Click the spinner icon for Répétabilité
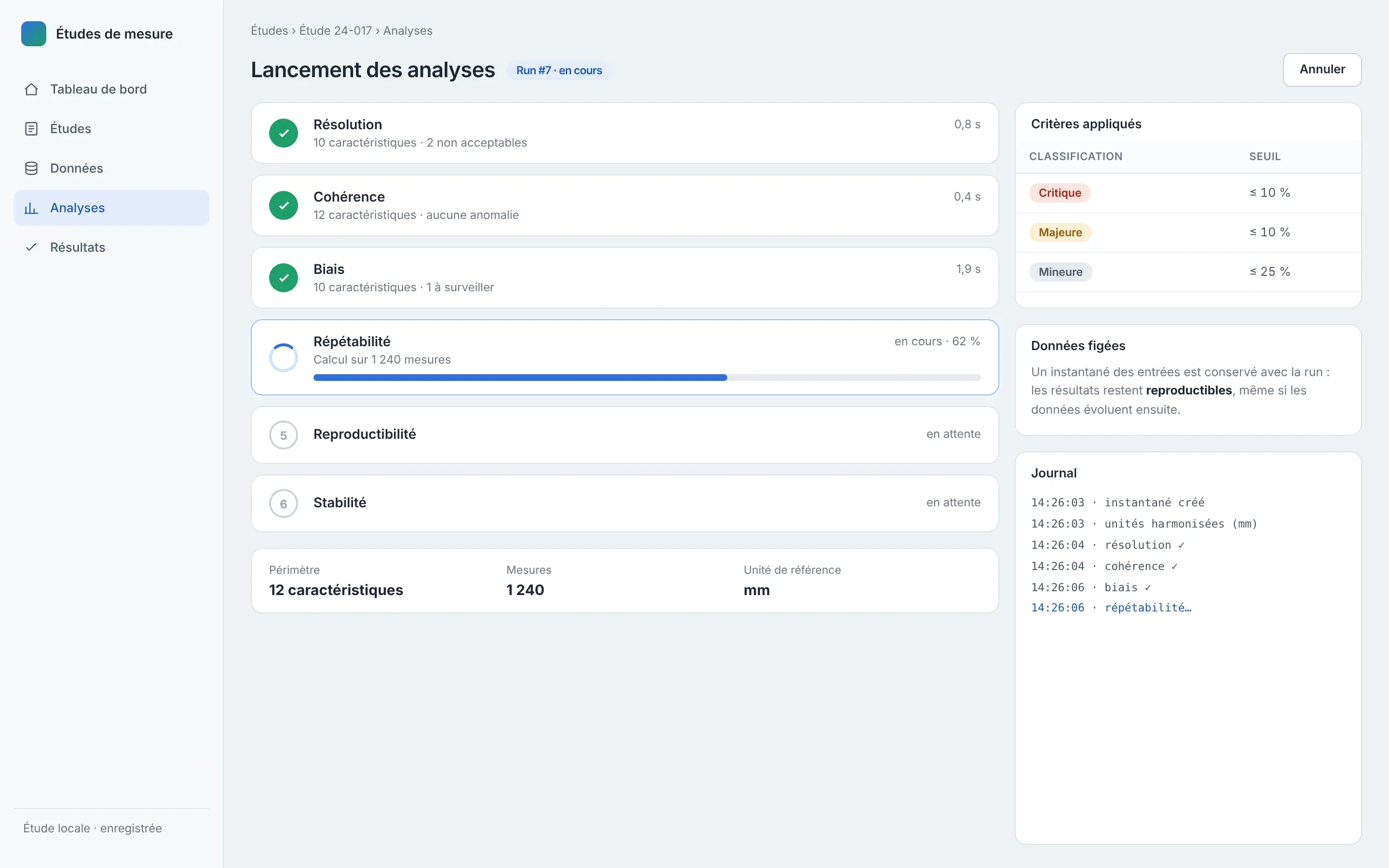The height and width of the screenshot is (868, 1389). click(x=284, y=358)
